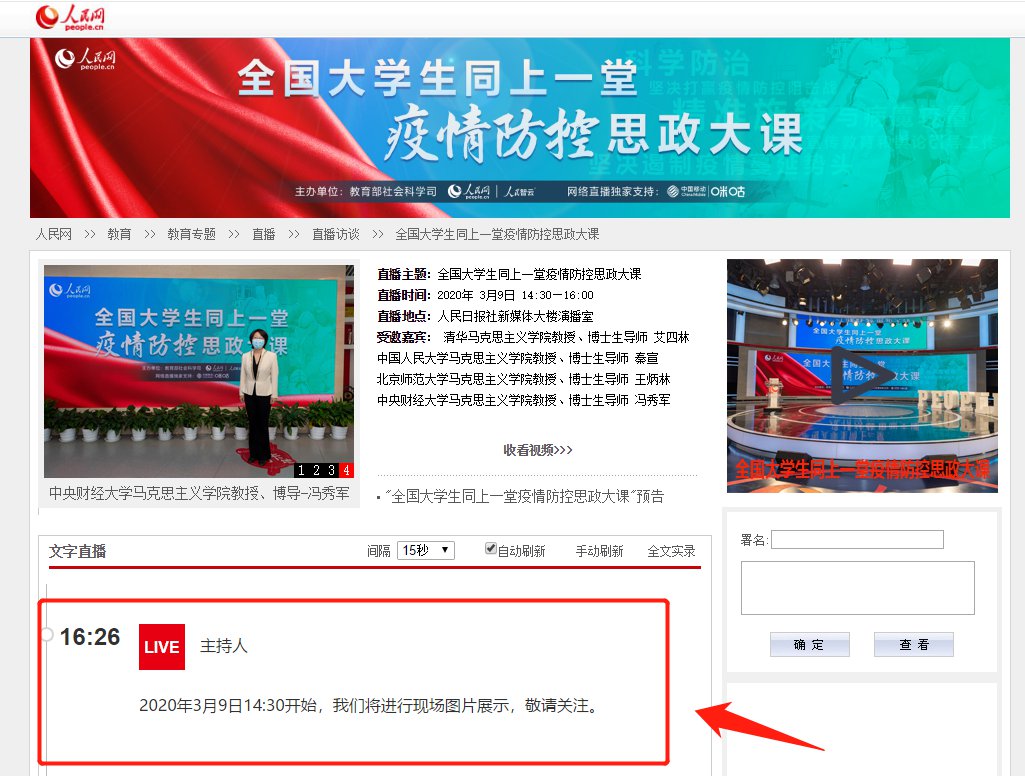1025x776 pixels.
Task: Click the 查看 view button
Action: click(x=914, y=645)
